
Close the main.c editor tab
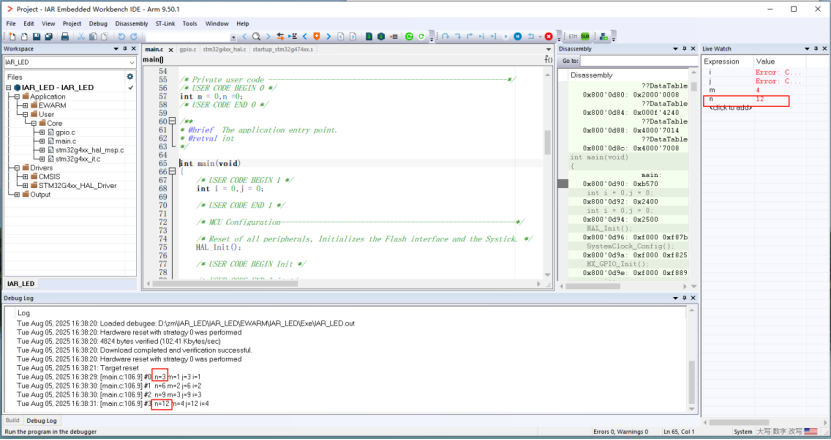tap(171, 50)
